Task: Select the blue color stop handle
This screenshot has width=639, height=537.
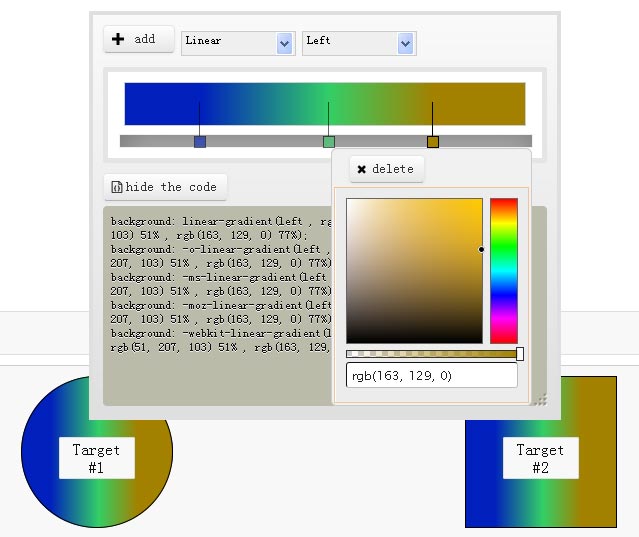Action: tap(200, 142)
